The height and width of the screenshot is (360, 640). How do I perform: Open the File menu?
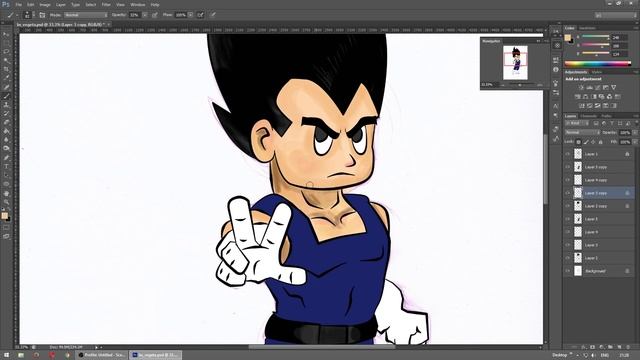(18, 4)
